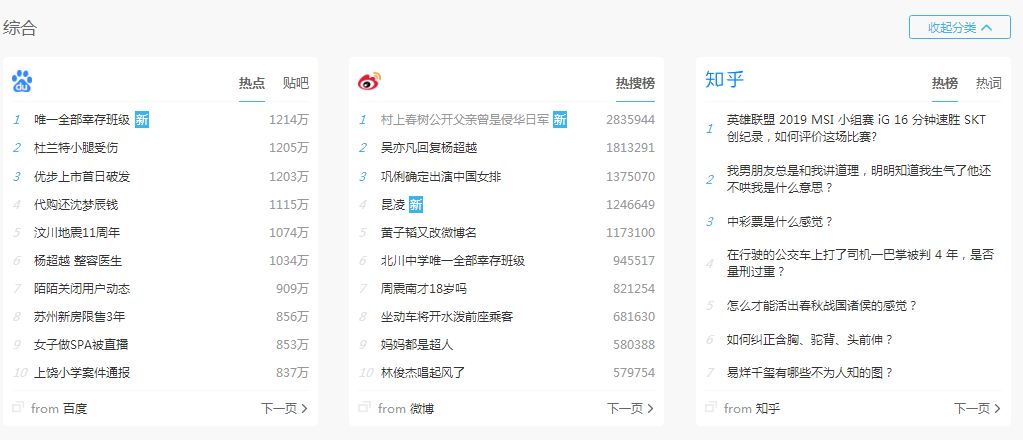
Task: Click the Baidu paw logo icon
Action: [x=22, y=82]
